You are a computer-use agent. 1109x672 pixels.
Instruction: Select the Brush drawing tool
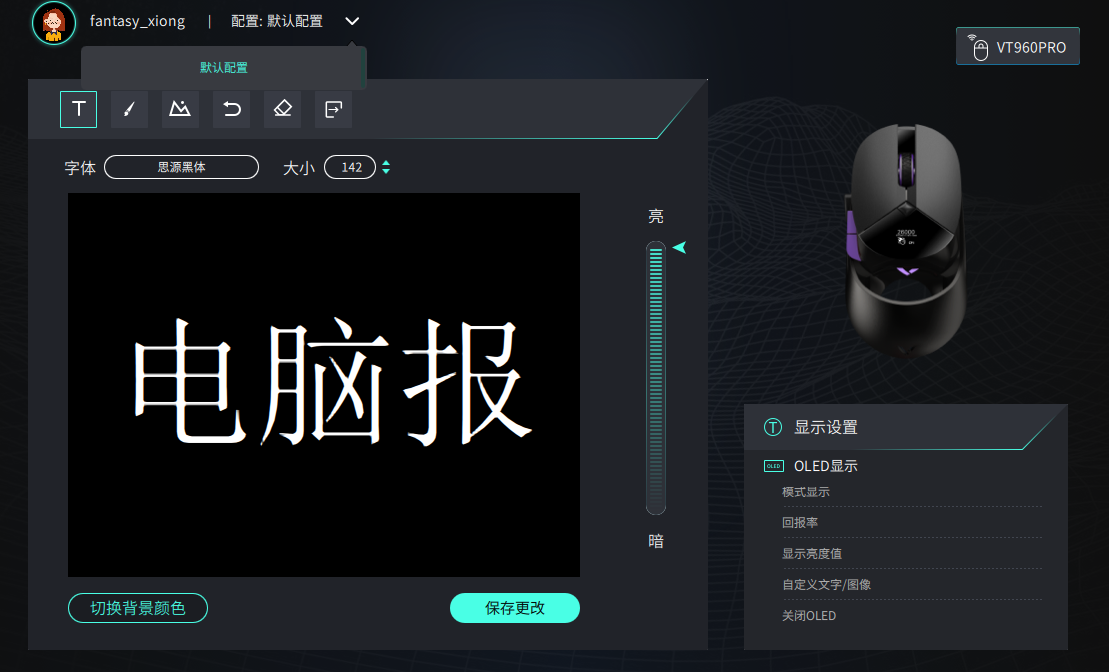129,109
